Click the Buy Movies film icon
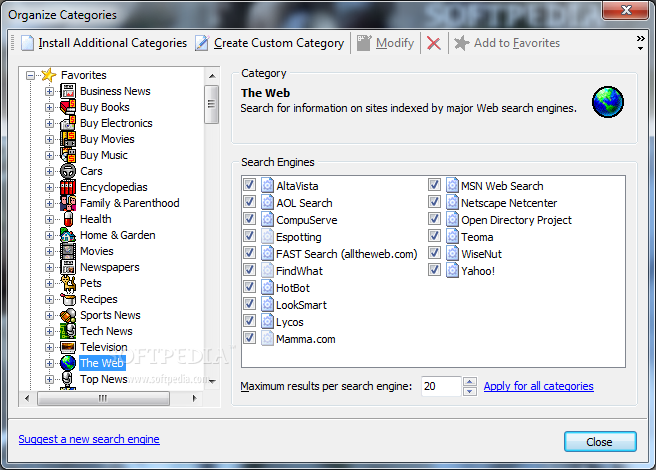 pyautogui.click(x=68, y=139)
